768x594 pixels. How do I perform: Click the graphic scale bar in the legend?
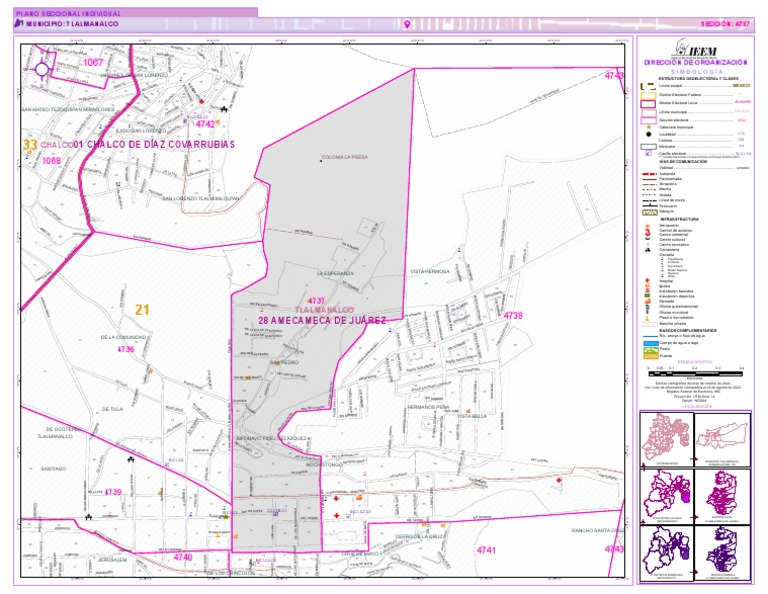coord(696,374)
